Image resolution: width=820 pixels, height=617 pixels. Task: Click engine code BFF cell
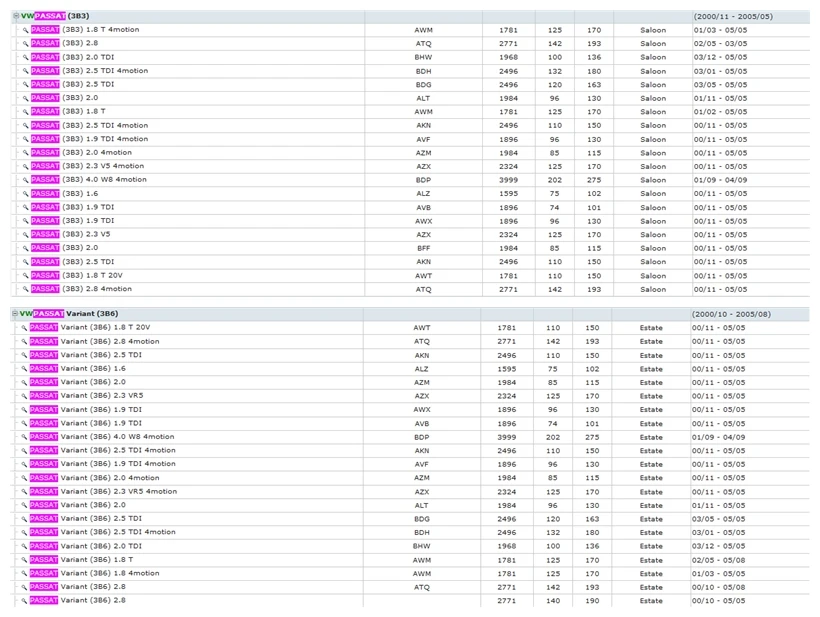coord(424,248)
